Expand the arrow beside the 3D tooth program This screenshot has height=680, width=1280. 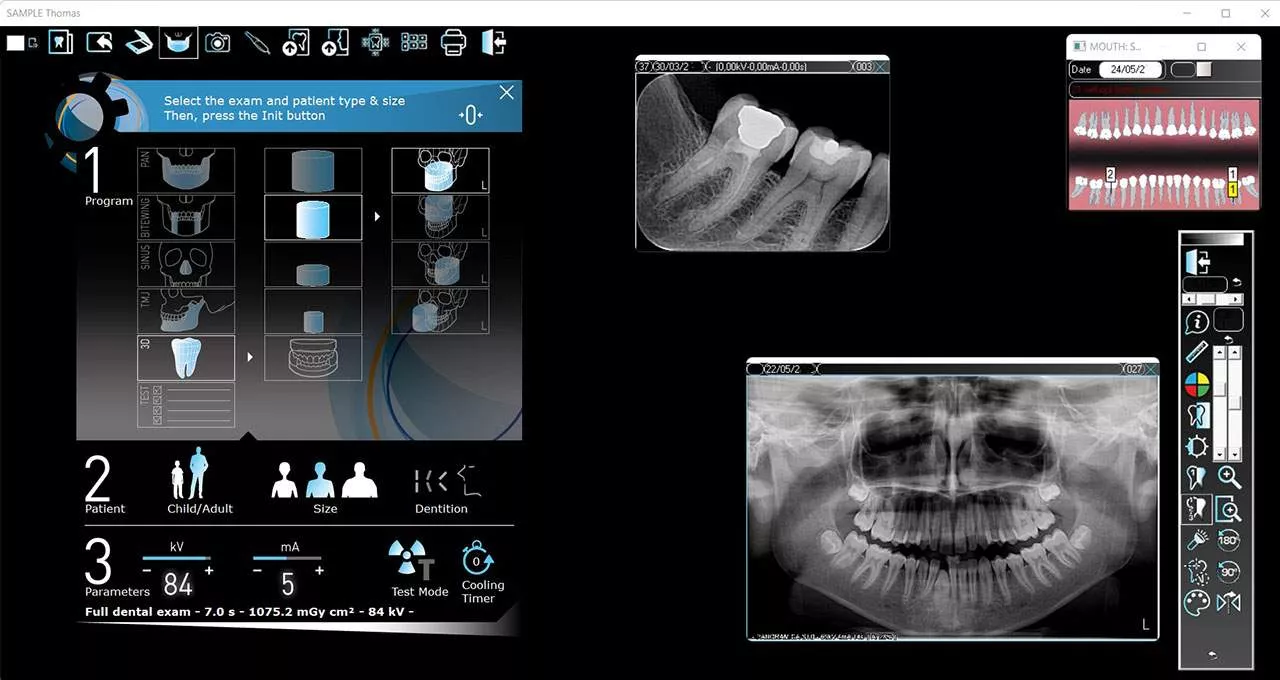[x=249, y=357]
